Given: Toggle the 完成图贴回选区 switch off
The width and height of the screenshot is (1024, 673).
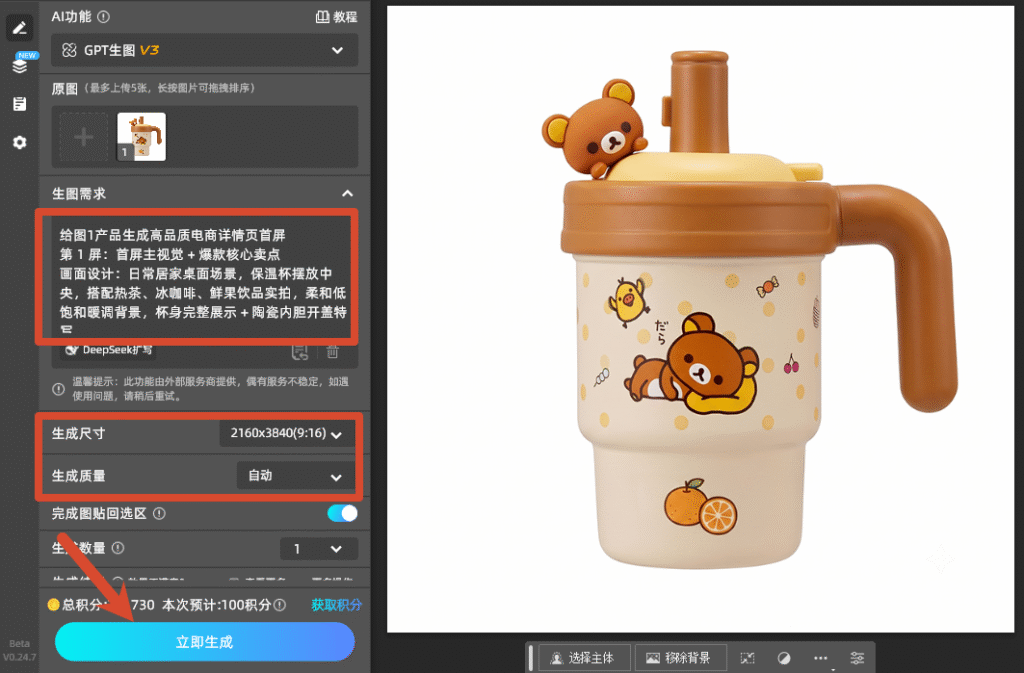Looking at the screenshot, I should [x=342, y=514].
